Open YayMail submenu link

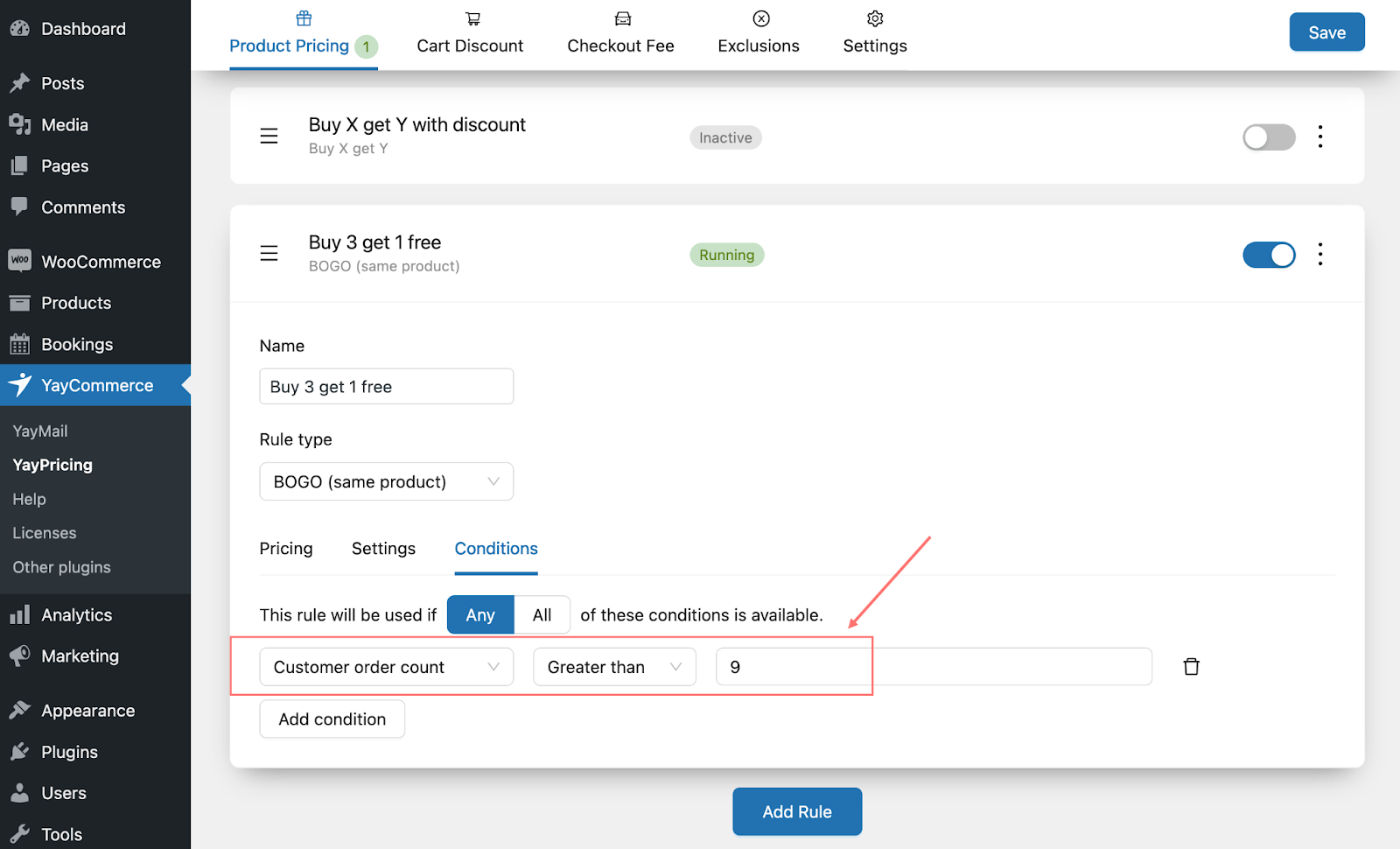coord(40,431)
